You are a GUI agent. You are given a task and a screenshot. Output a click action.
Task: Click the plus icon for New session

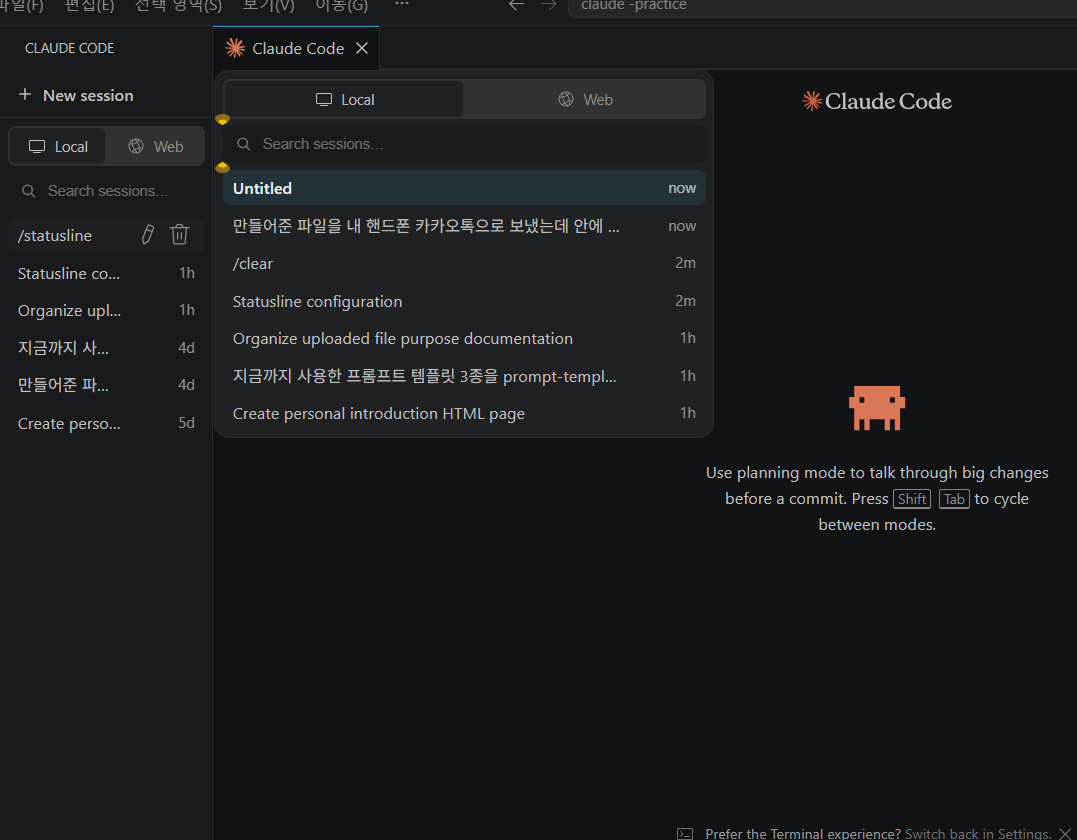click(25, 95)
